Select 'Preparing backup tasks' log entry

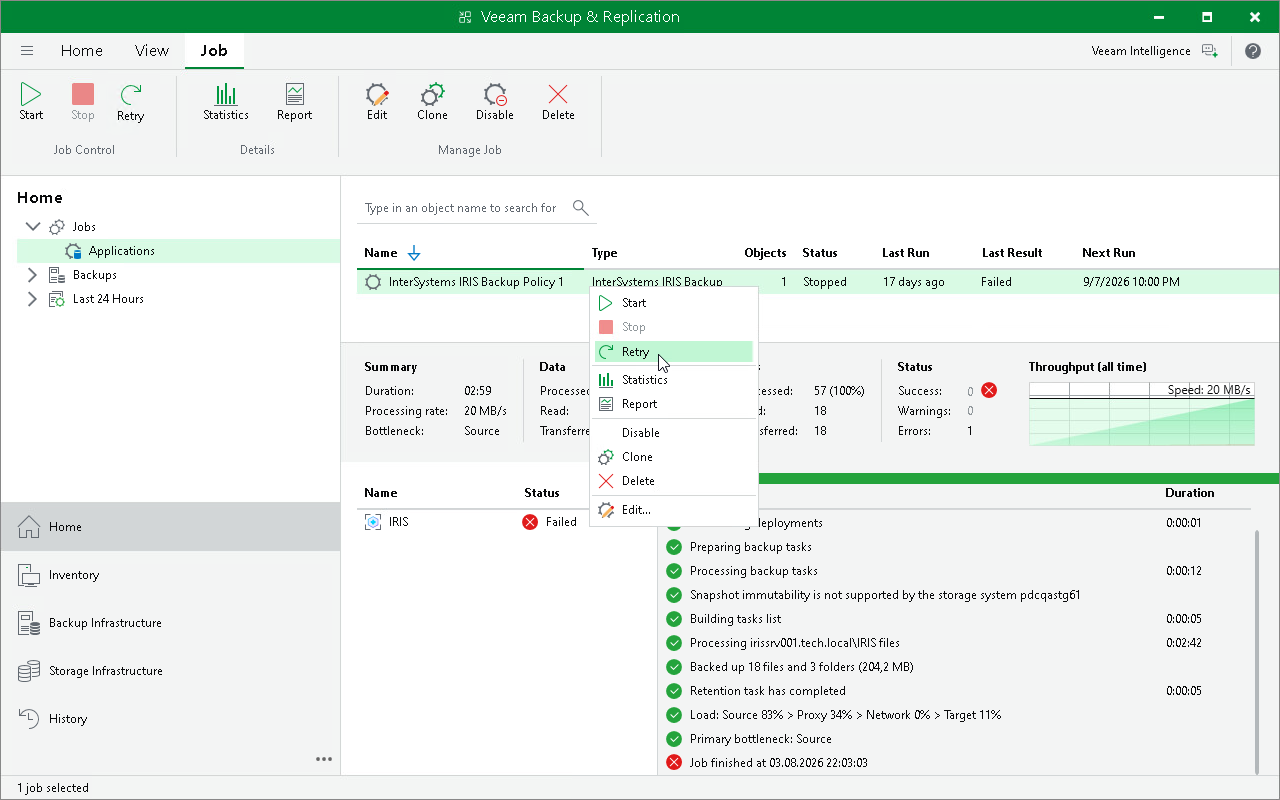pos(751,547)
